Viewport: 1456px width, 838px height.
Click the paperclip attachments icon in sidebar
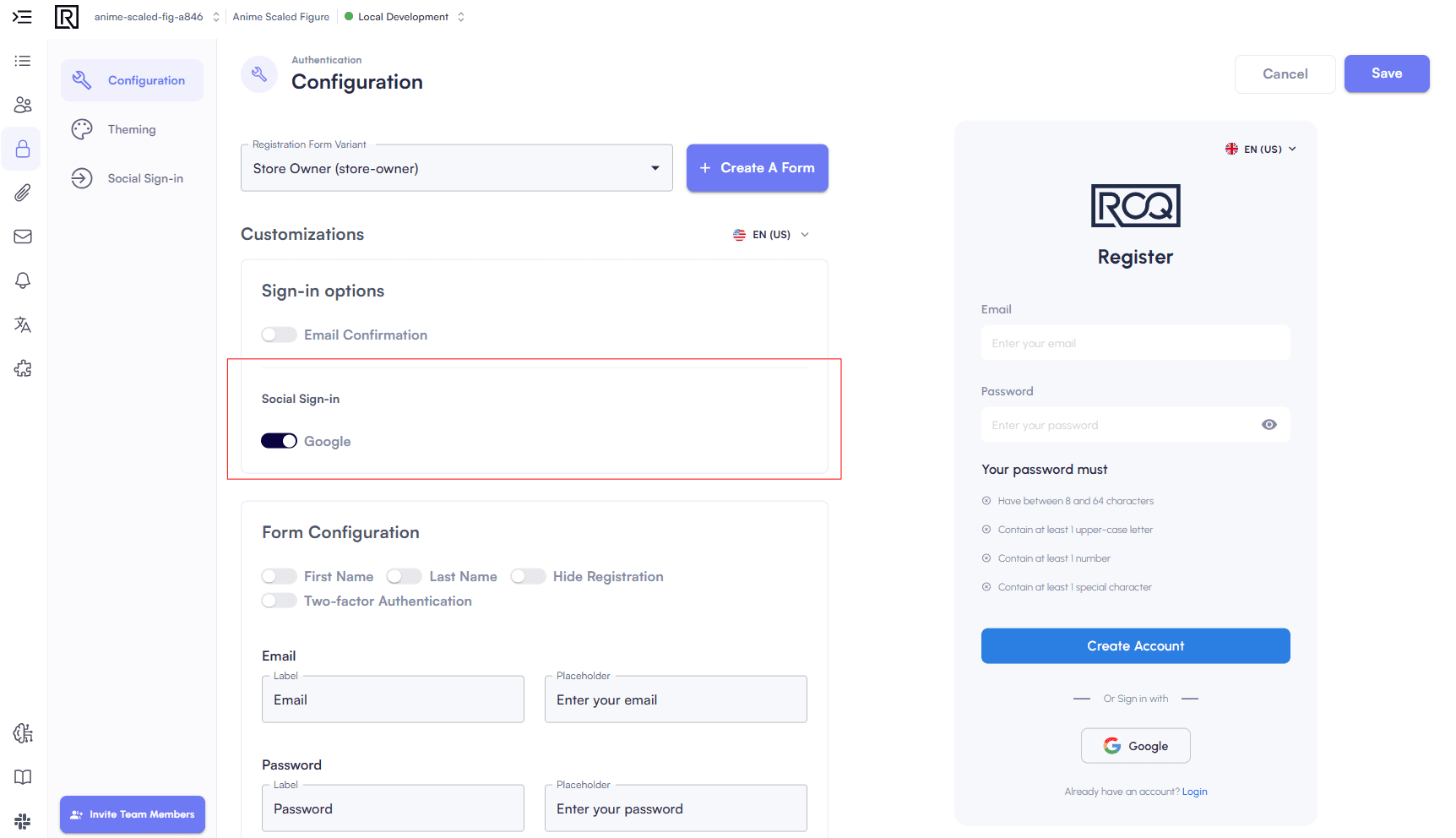(22, 193)
